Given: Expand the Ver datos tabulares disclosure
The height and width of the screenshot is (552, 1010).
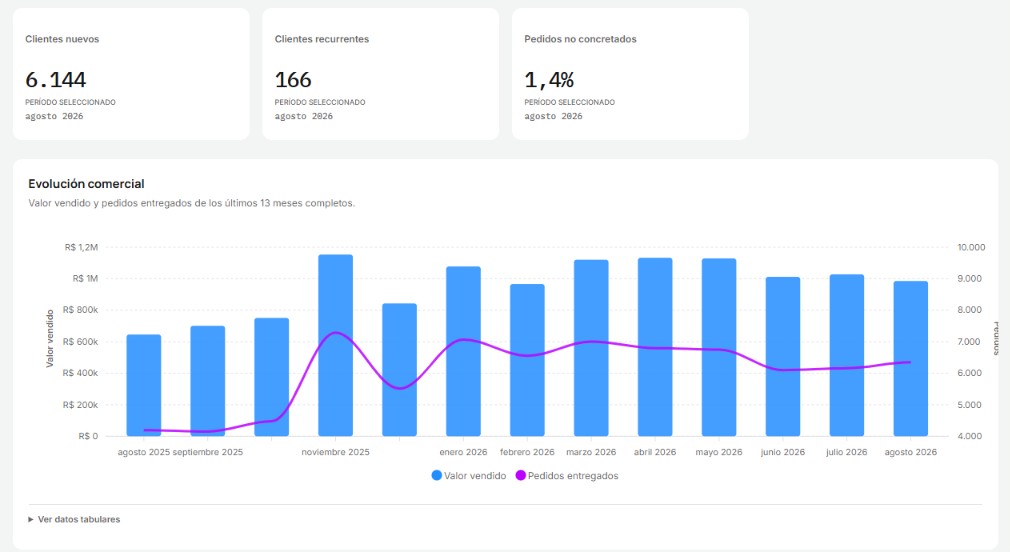Looking at the screenshot, I should tap(74, 519).
